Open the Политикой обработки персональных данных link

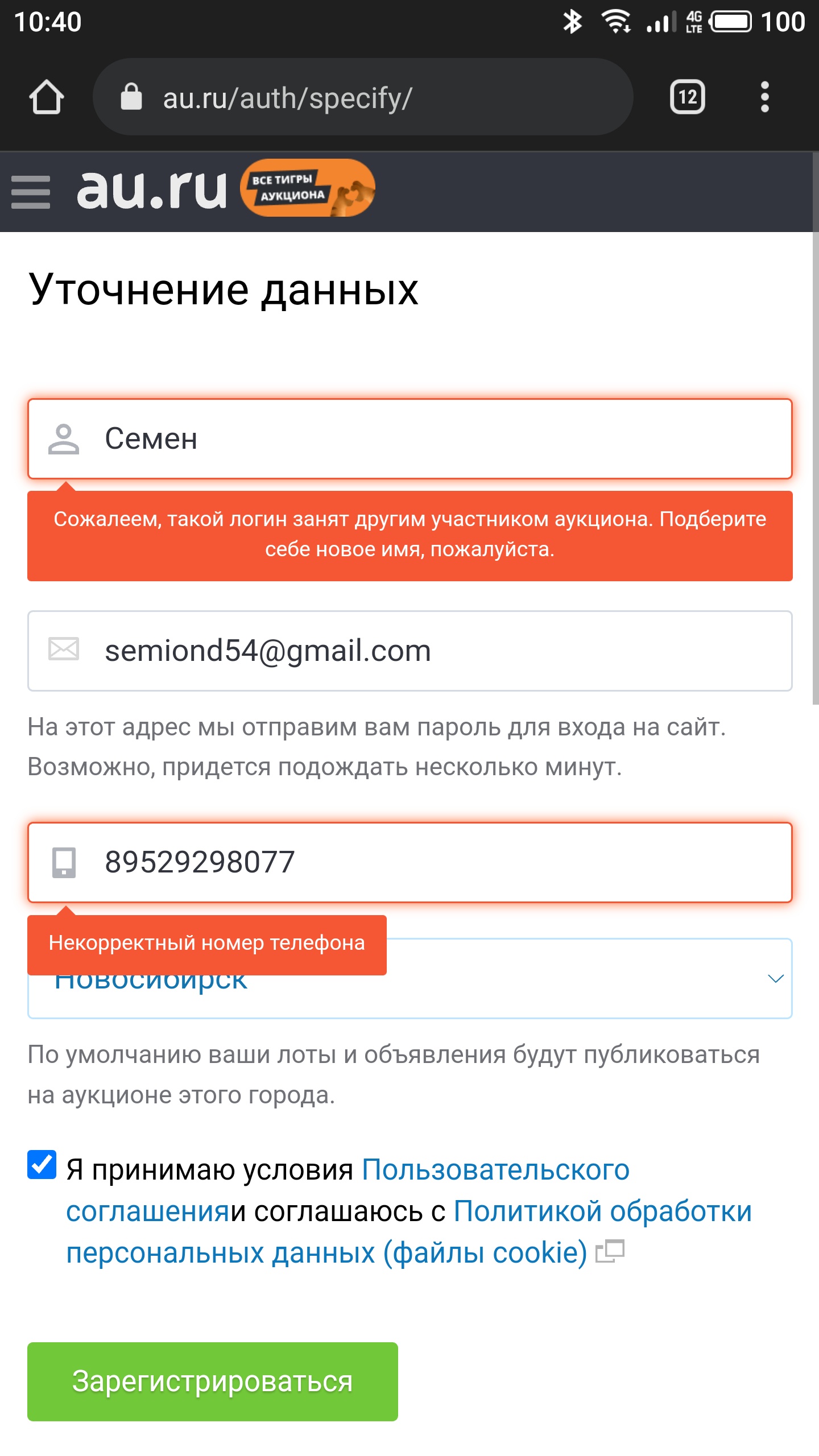click(x=602, y=1211)
